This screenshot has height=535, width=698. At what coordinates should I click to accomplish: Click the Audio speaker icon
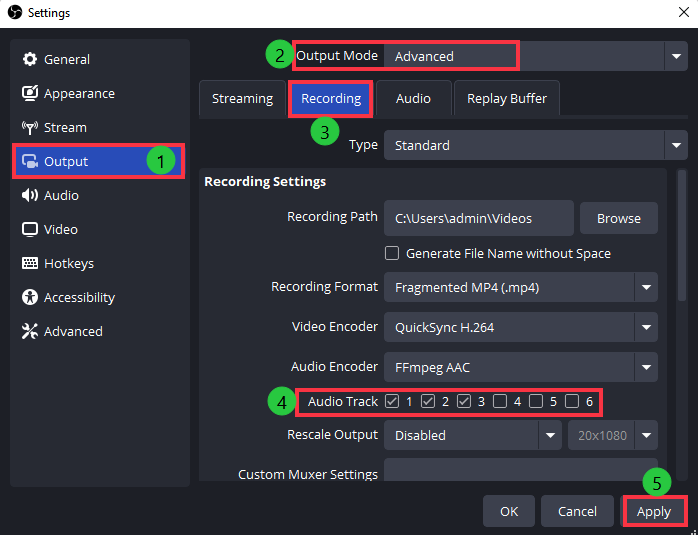click(30, 195)
